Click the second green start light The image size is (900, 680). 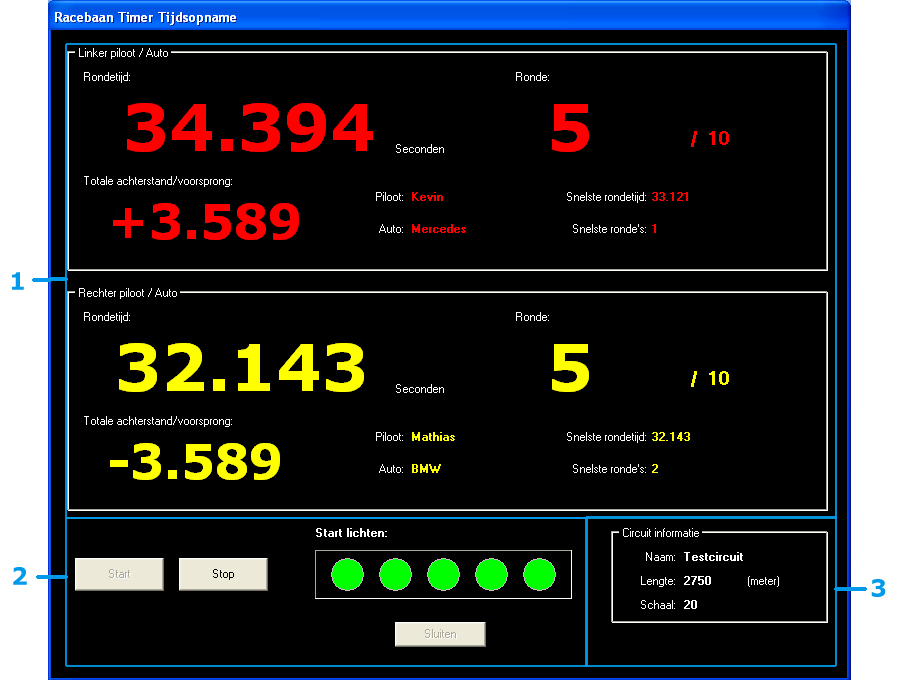395,574
